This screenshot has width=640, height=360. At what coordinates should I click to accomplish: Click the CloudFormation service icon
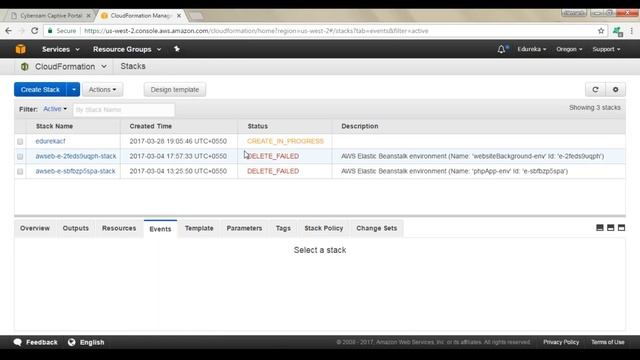[x=24, y=66]
